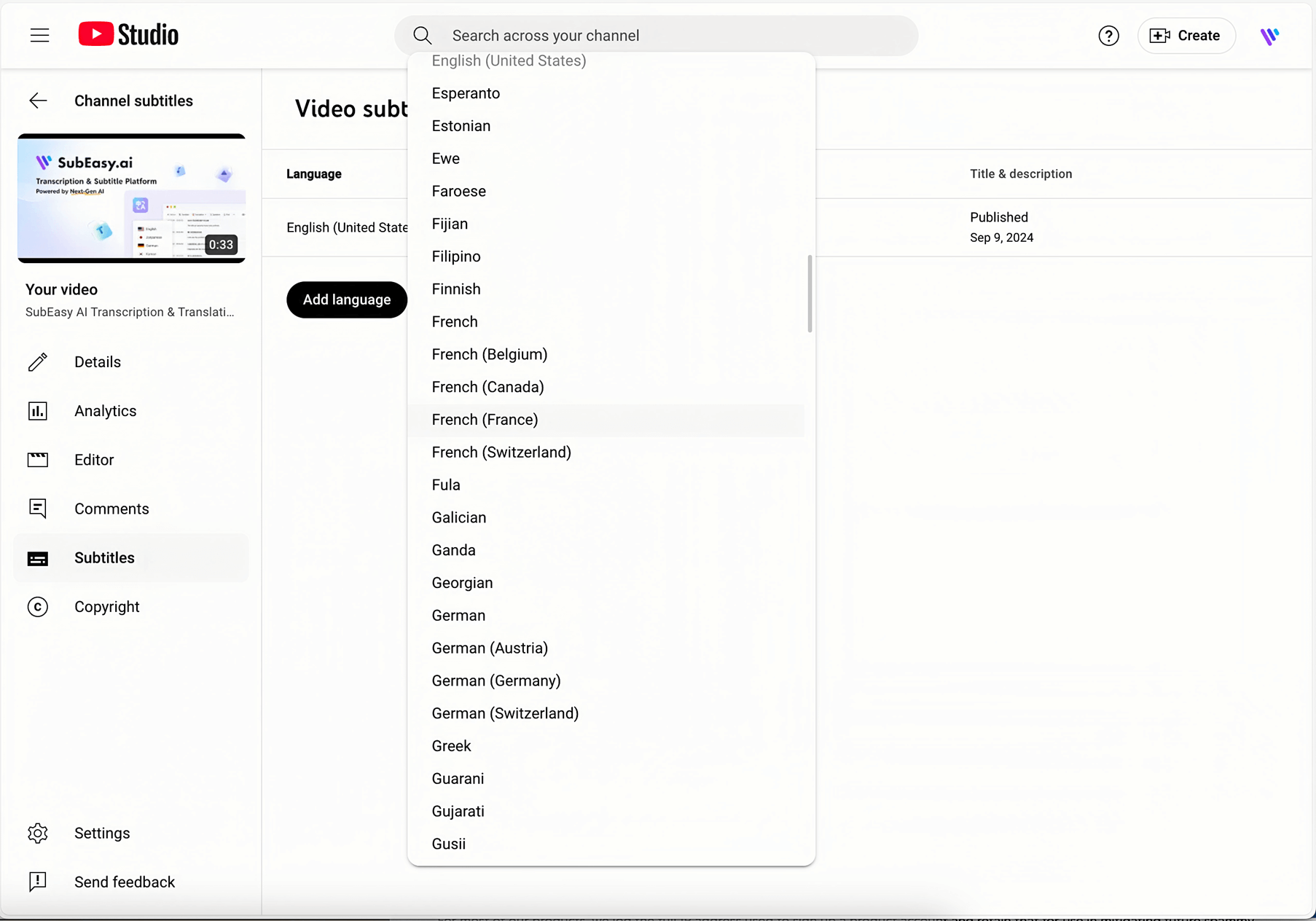Viewport: 1316px width, 921px height.
Task: Open the hamburger navigation menu
Action: pos(40,35)
